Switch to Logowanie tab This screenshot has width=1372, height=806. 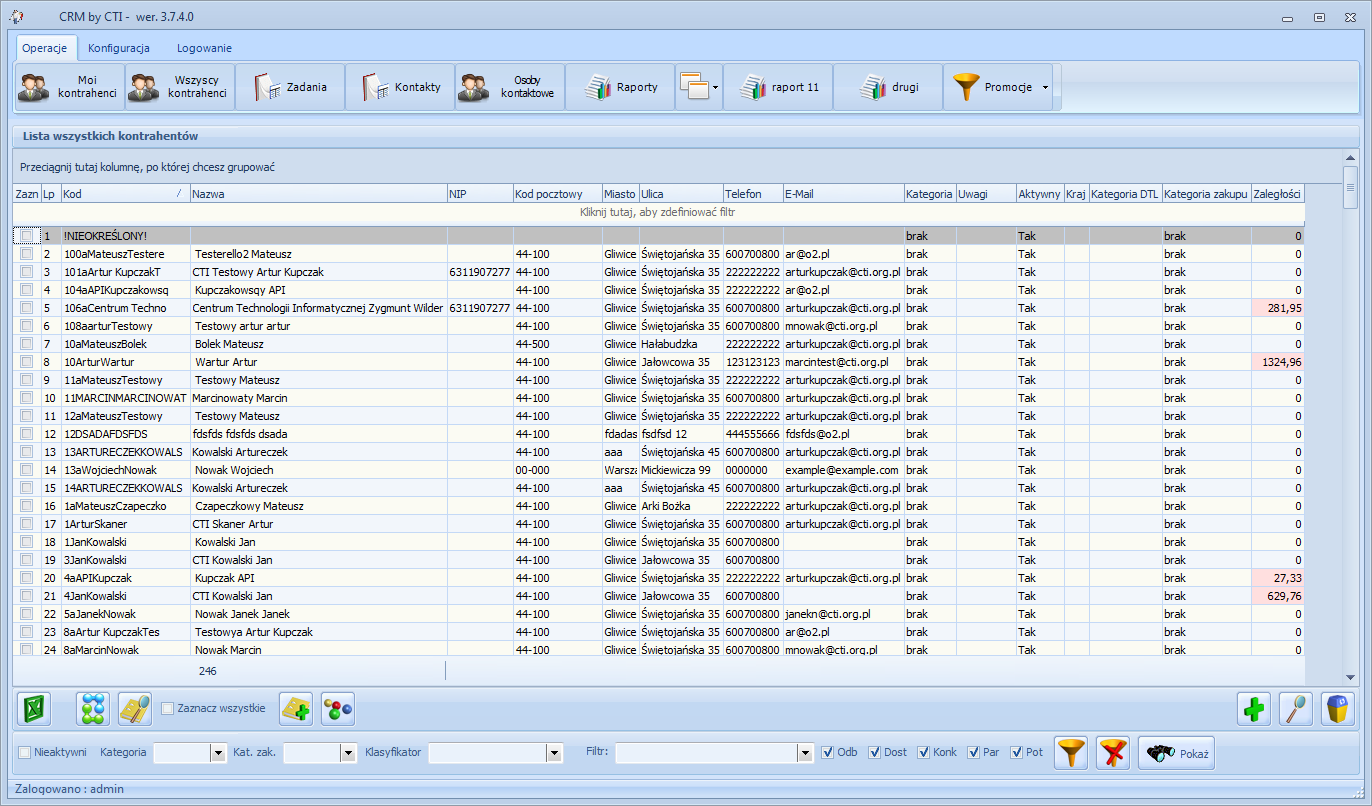[204, 48]
